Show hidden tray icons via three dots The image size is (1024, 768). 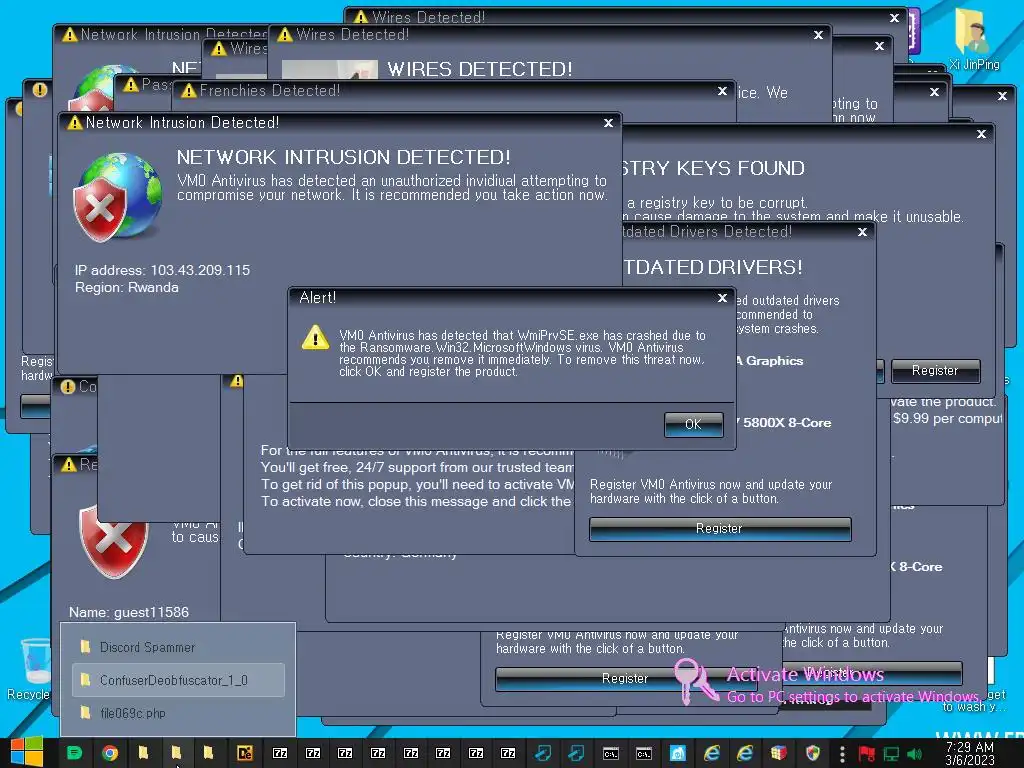tap(842, 754)
